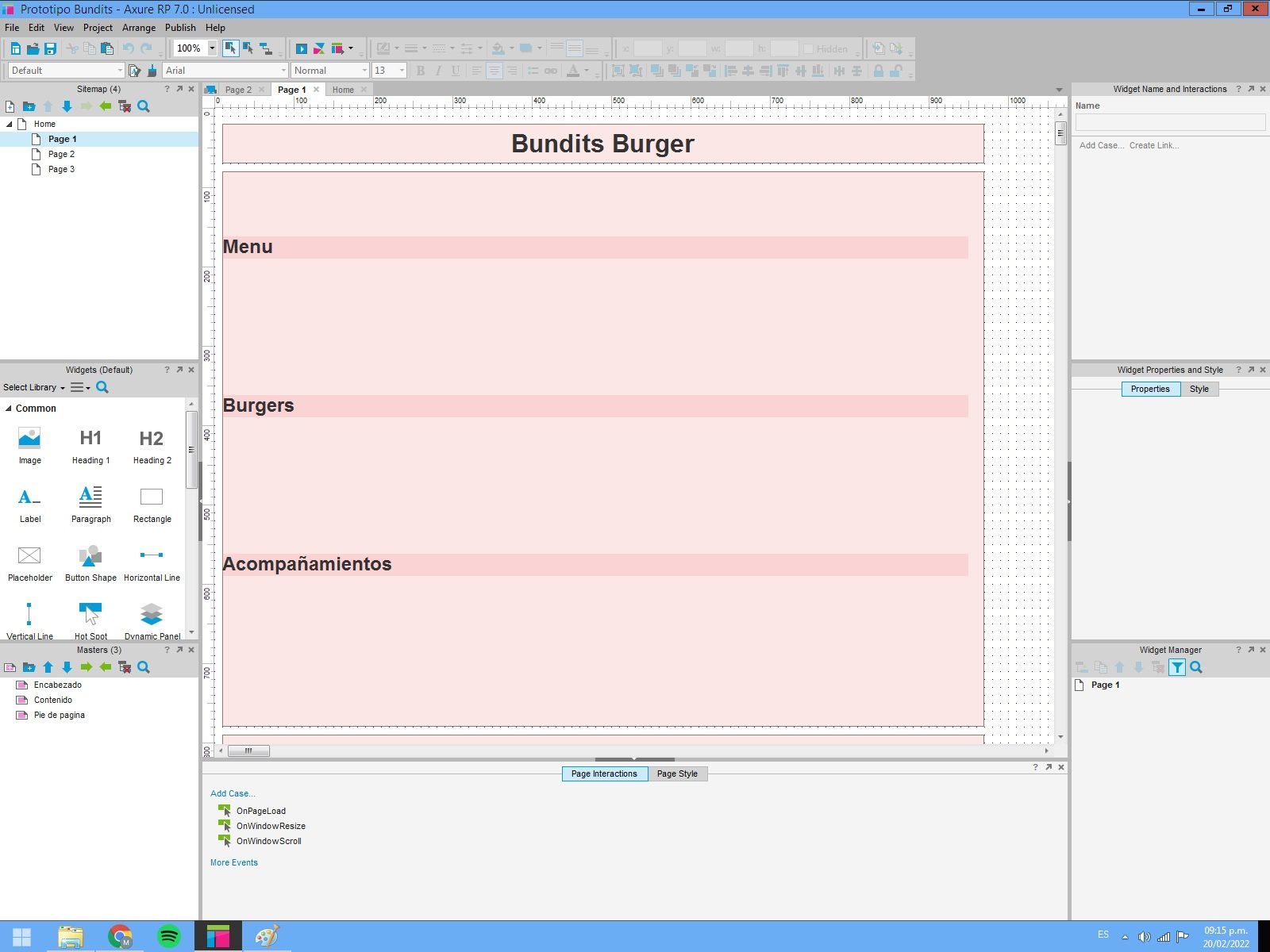Open the Select Library dropdown
The width and height of the screenshot is (1270, 952).
pyautogui.click(x=34, y=387)
